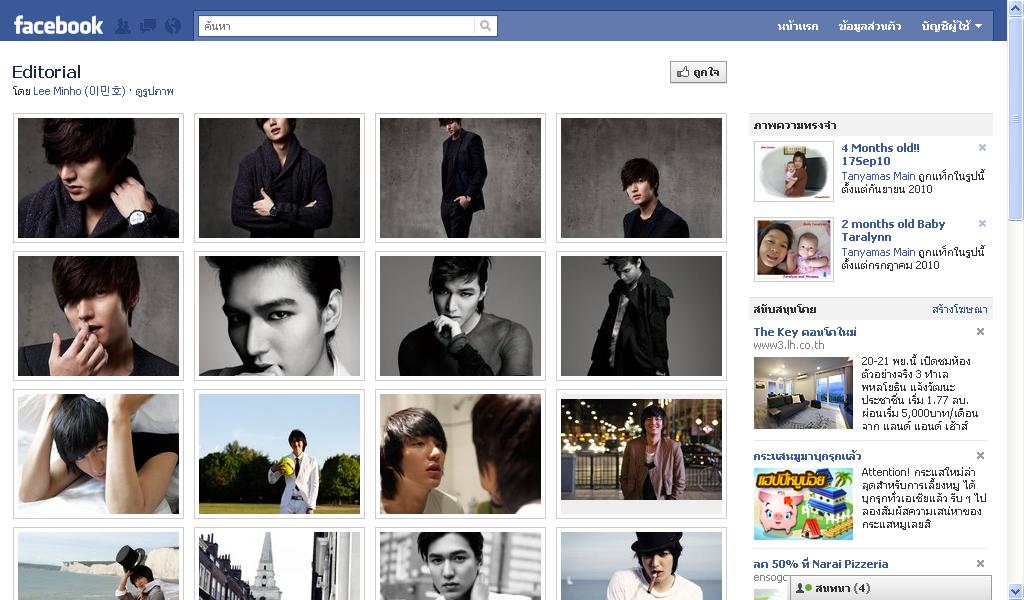This screenshot has width=1024, height=600.
Task: Open the pig game ad image
Action: click(x=803, y=503)
